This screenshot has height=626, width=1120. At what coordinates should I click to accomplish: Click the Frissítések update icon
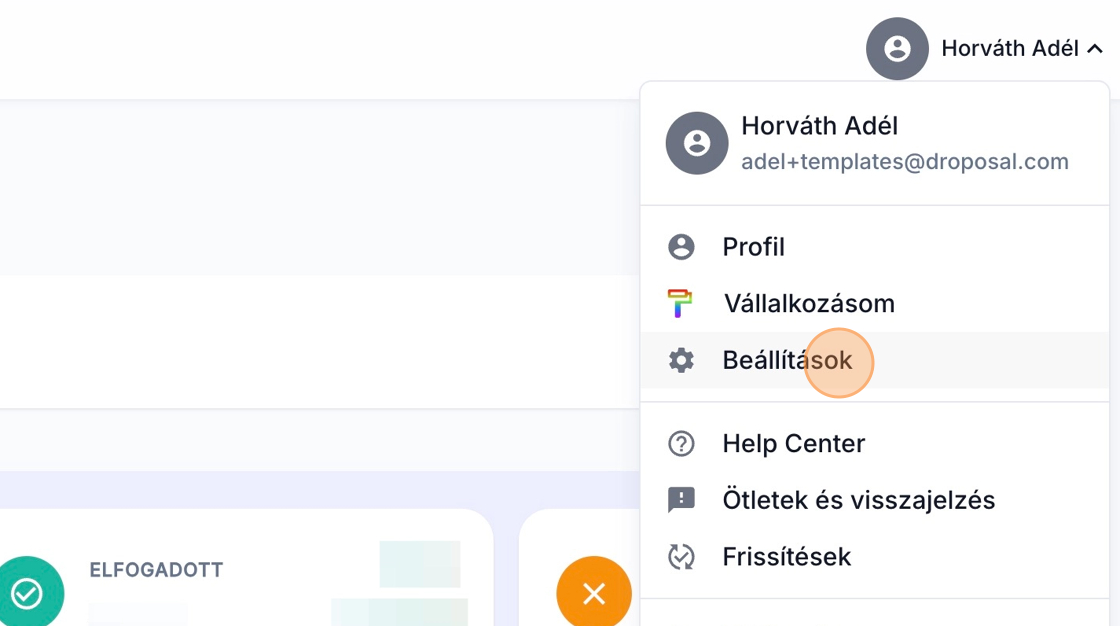[681, 556]
